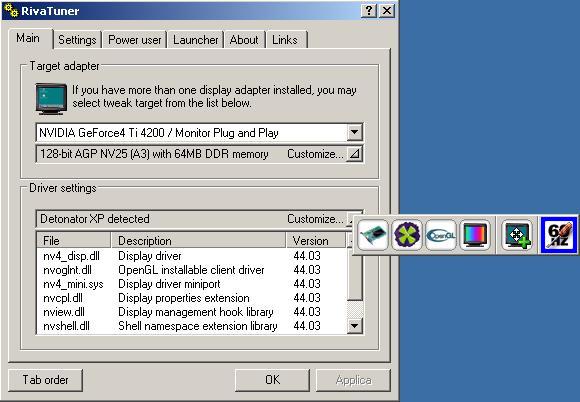Screen dimensions: 580x402
Task: Open the OpenGL settings icon
Action: [441, 235]
